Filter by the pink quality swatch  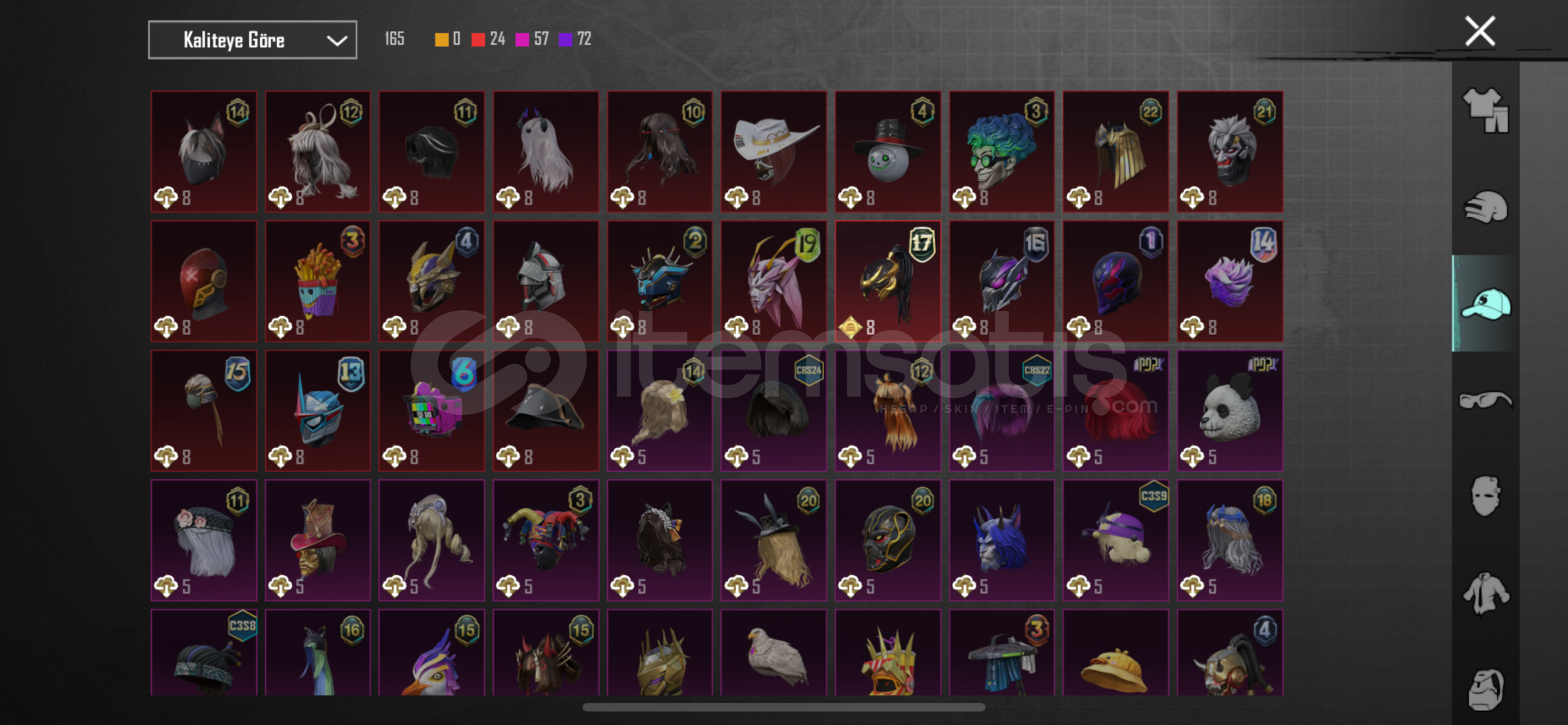click(x=522, y=40)
